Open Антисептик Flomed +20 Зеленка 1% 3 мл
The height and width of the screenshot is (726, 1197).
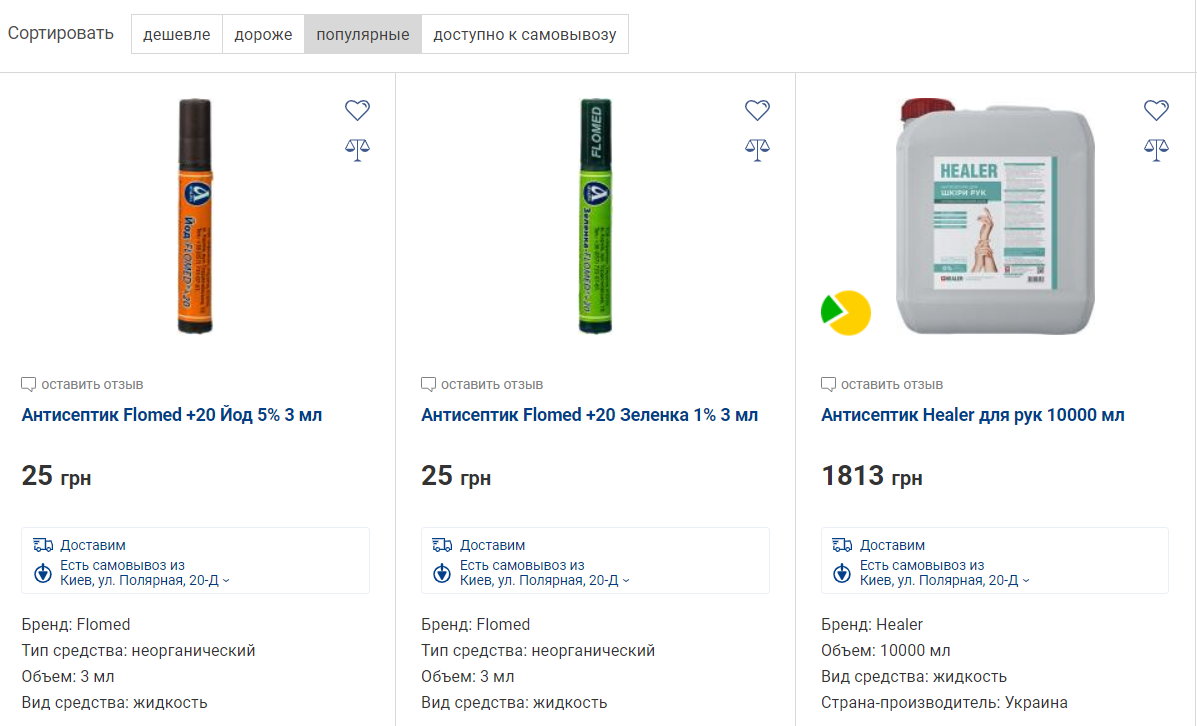589,415
